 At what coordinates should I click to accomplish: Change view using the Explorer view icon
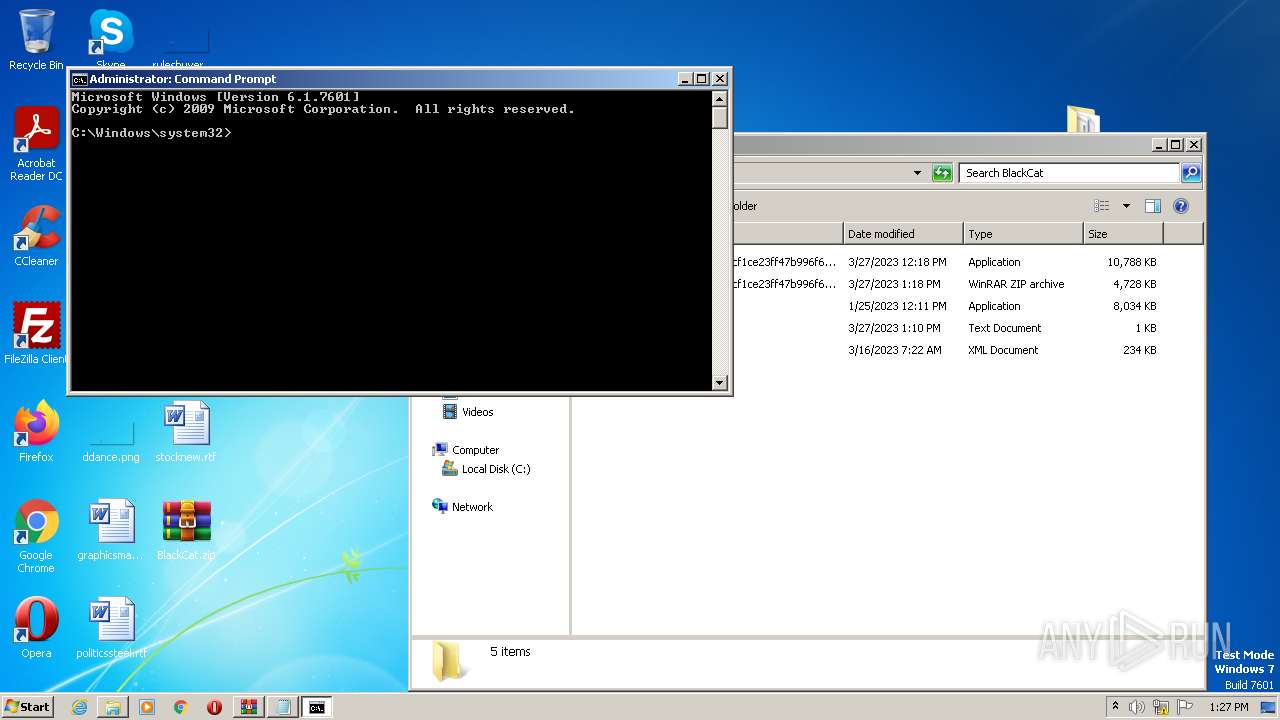click(x=1102, y=206)
